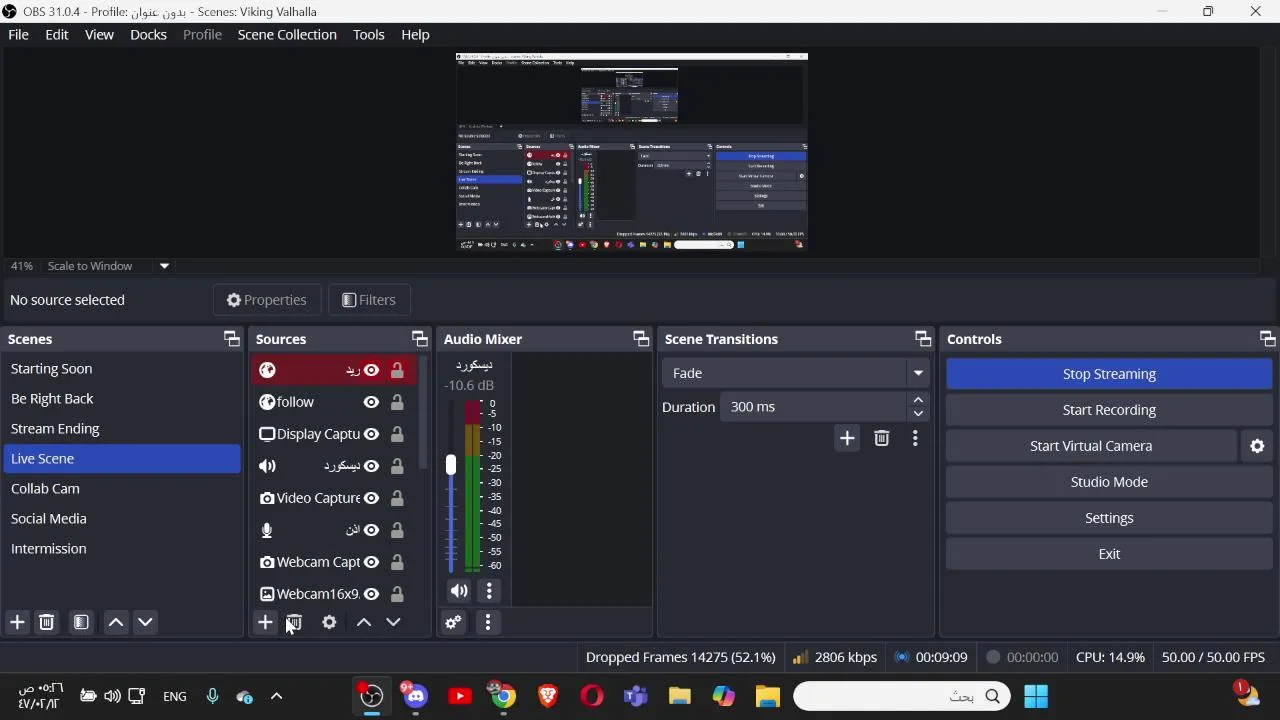This screenshot has width=1280, height=720.
Task: Add a new source with plus icon
Action: click(265, 622)
